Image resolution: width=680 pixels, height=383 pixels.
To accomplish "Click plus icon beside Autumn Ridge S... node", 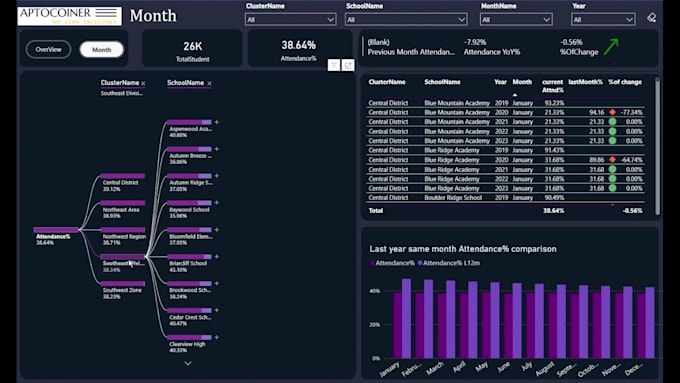I will coord(216,176).
